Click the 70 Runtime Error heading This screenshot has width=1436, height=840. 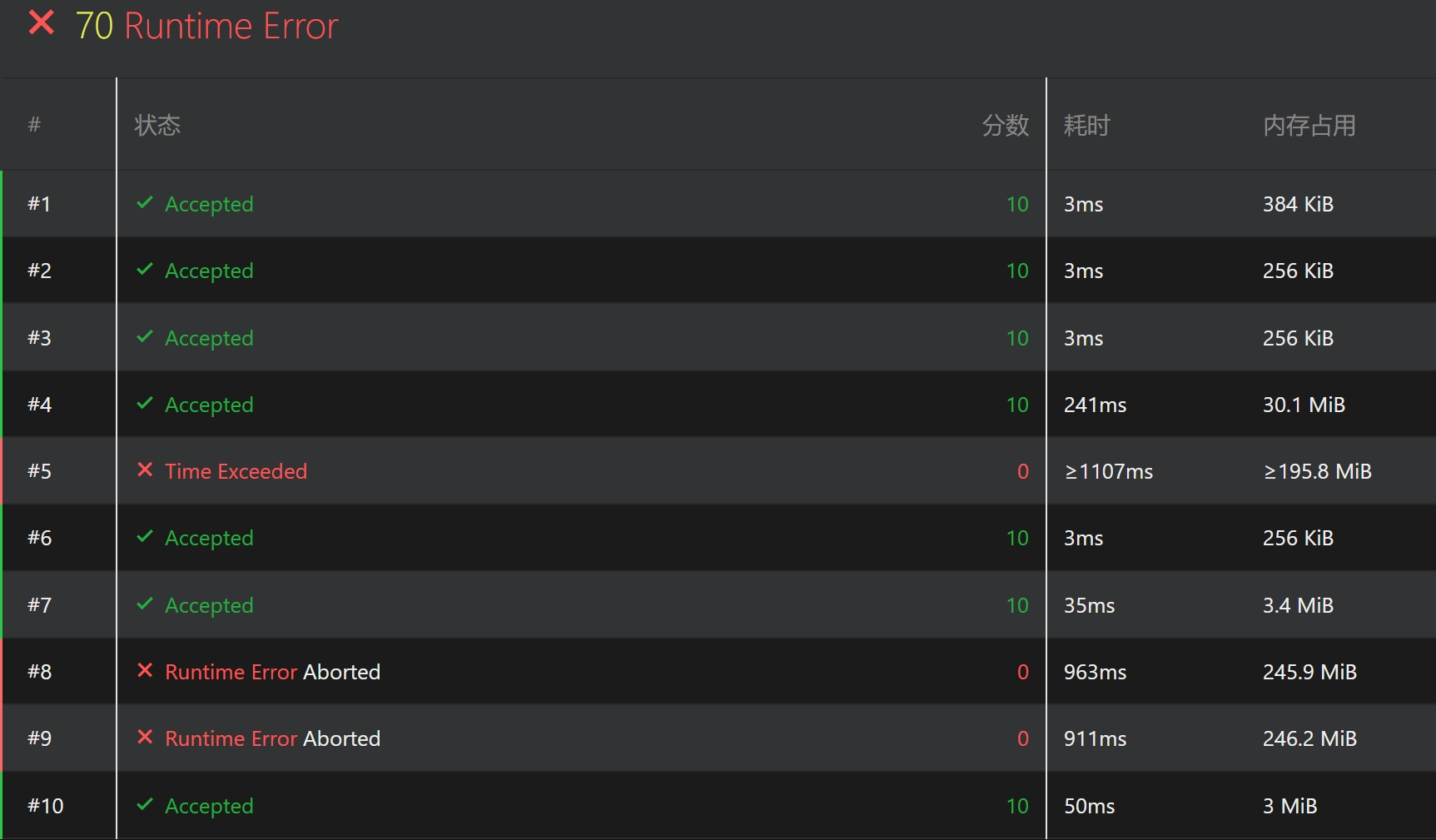pyautogui.click(x=206, y=26)
